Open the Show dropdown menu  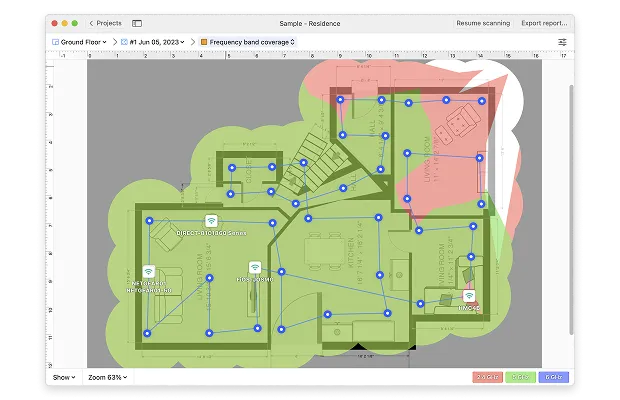[x=64, y=377]
